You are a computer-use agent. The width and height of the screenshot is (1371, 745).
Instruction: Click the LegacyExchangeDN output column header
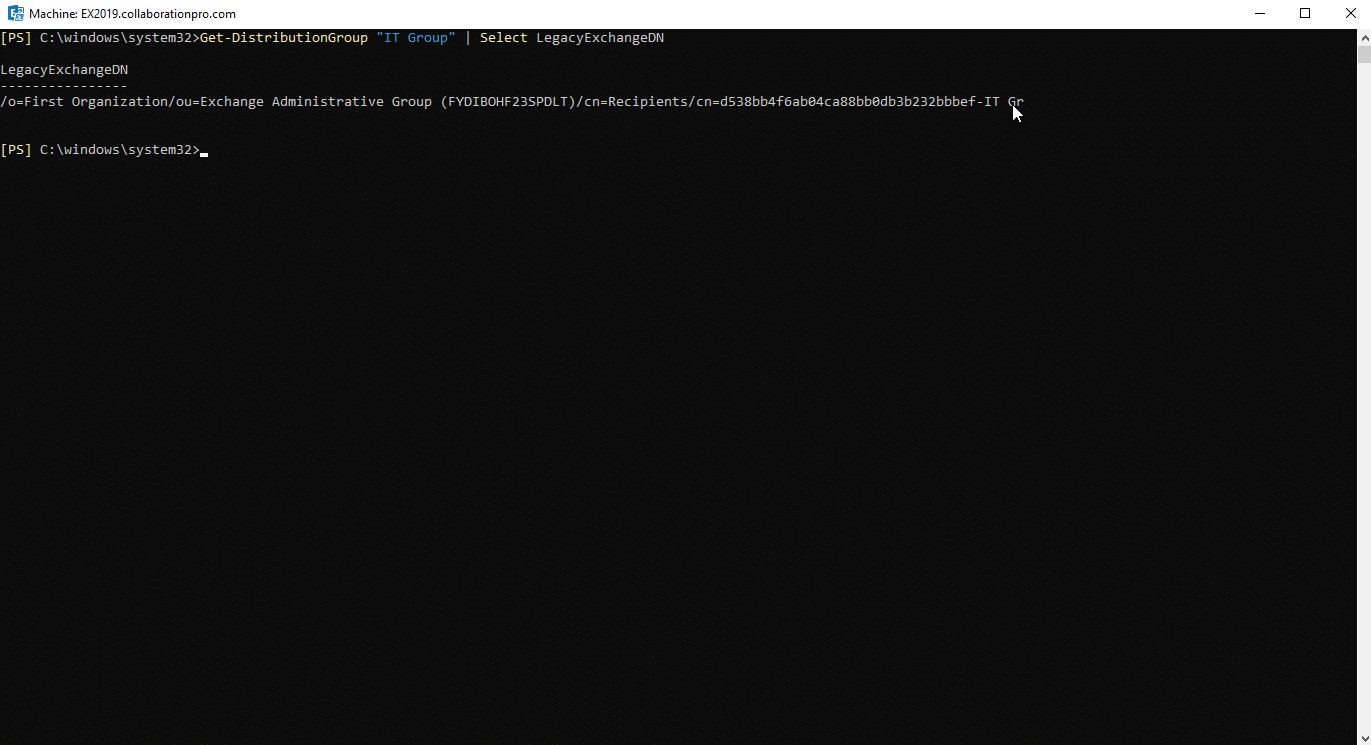tap(64, 69)
